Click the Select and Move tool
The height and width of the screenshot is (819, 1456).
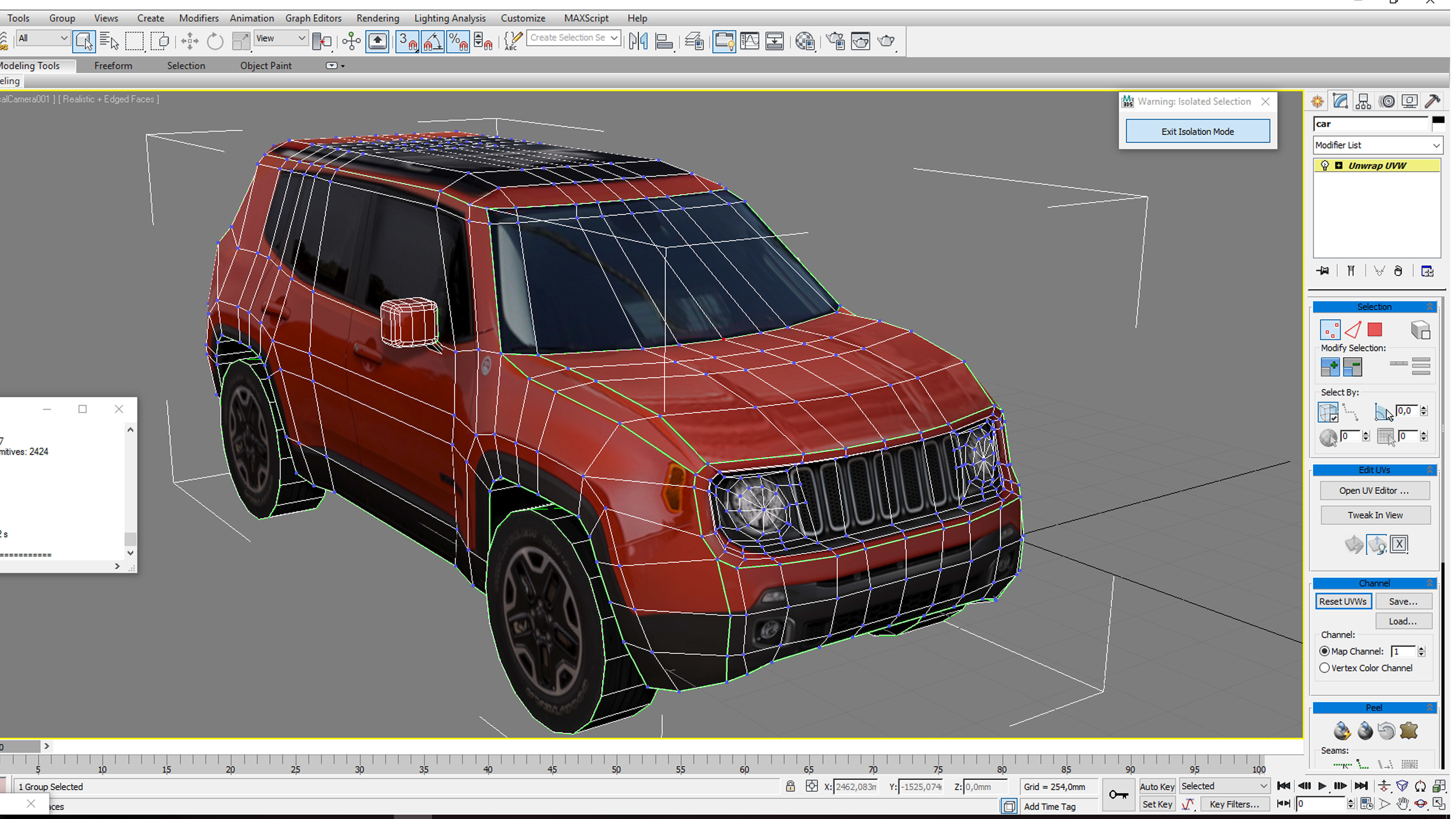click(190, 41)
